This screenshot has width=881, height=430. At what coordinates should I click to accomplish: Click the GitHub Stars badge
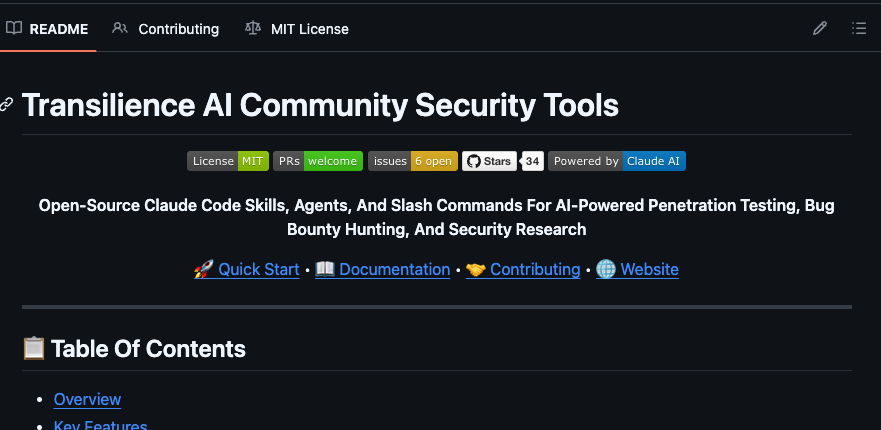pyautogui.click(x=489, y=161)
